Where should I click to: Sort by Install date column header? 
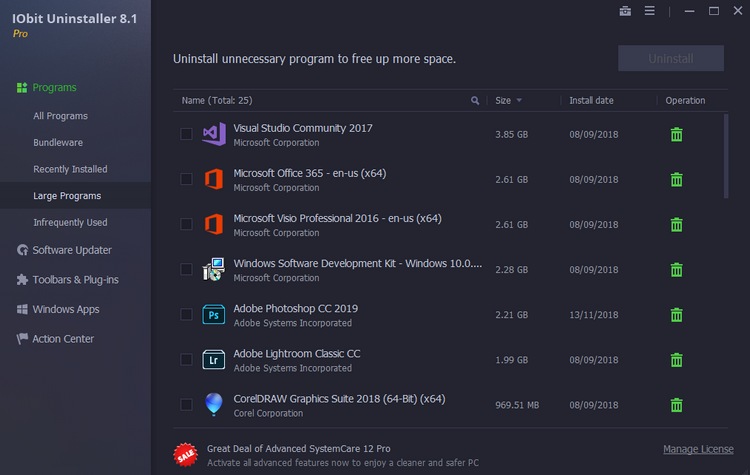click(x=591, y=100)
